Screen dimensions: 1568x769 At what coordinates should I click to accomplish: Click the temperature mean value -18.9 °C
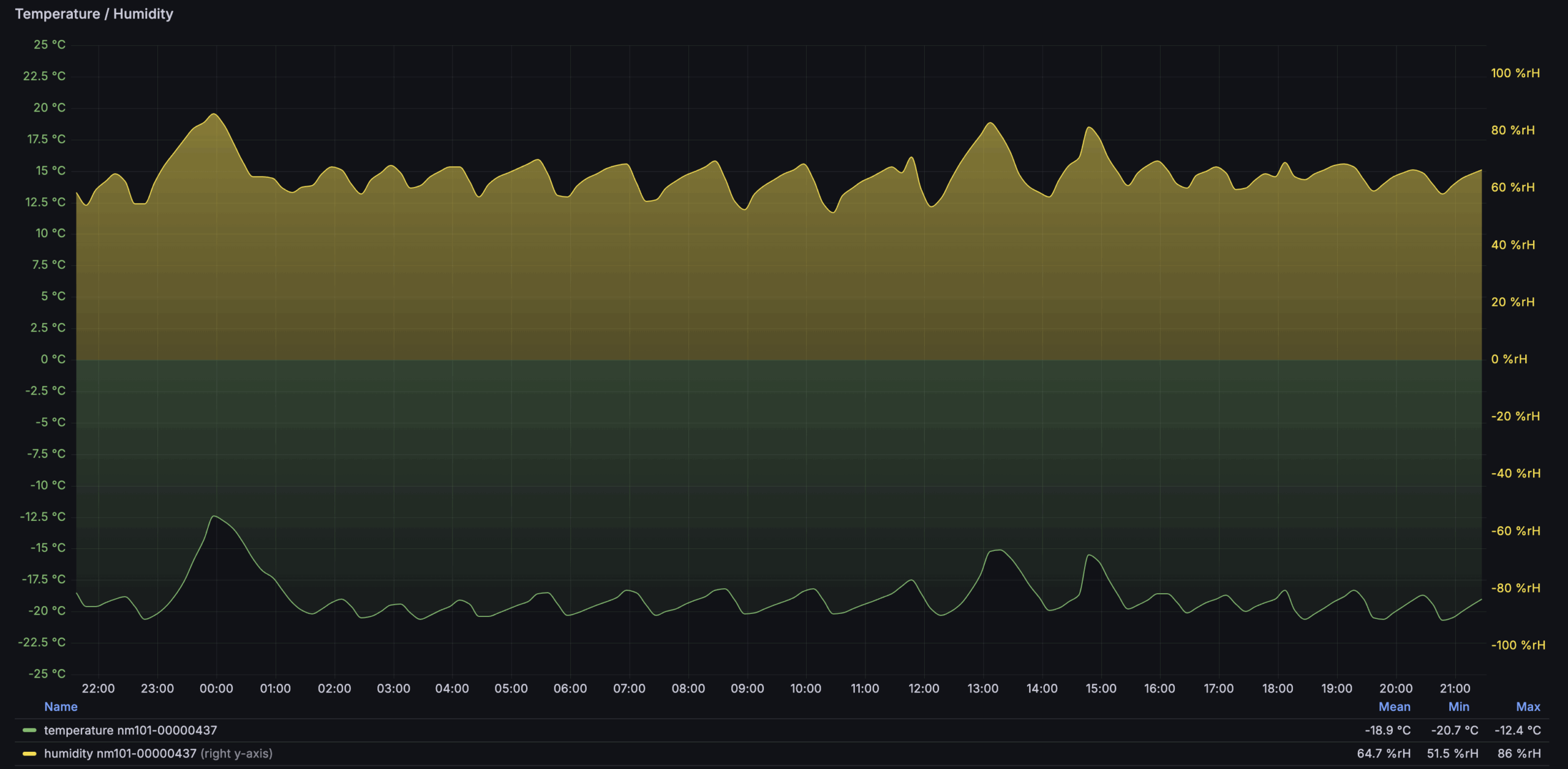click(1387, 730)
